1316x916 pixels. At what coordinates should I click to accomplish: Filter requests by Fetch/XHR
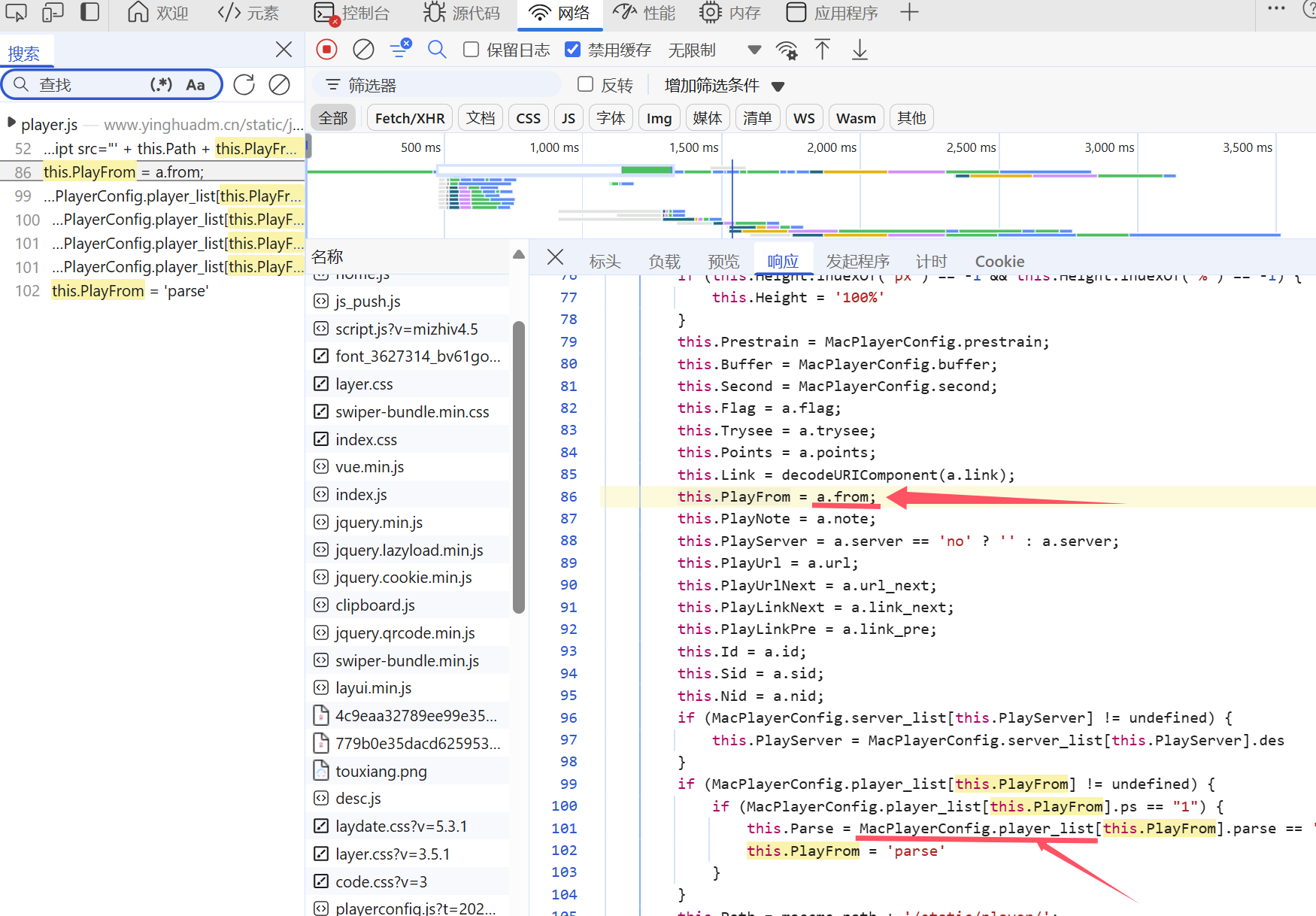(410, 118)
